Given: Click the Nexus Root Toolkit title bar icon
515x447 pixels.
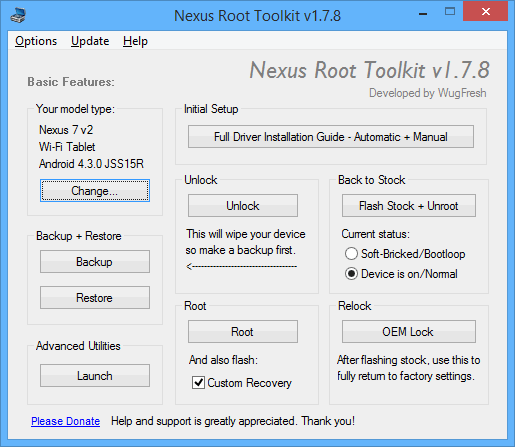Looking at the screenshot, I should (x=18, y=15).
